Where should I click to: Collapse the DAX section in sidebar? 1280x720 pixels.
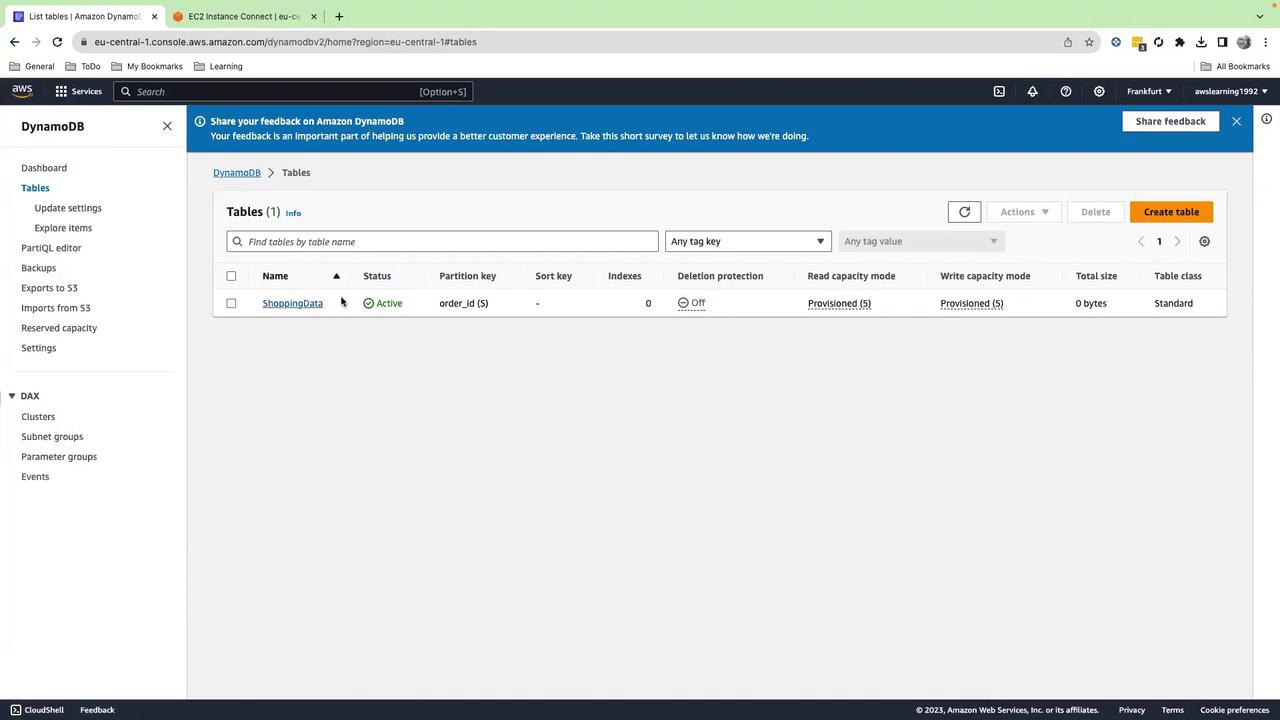[12, 396]
